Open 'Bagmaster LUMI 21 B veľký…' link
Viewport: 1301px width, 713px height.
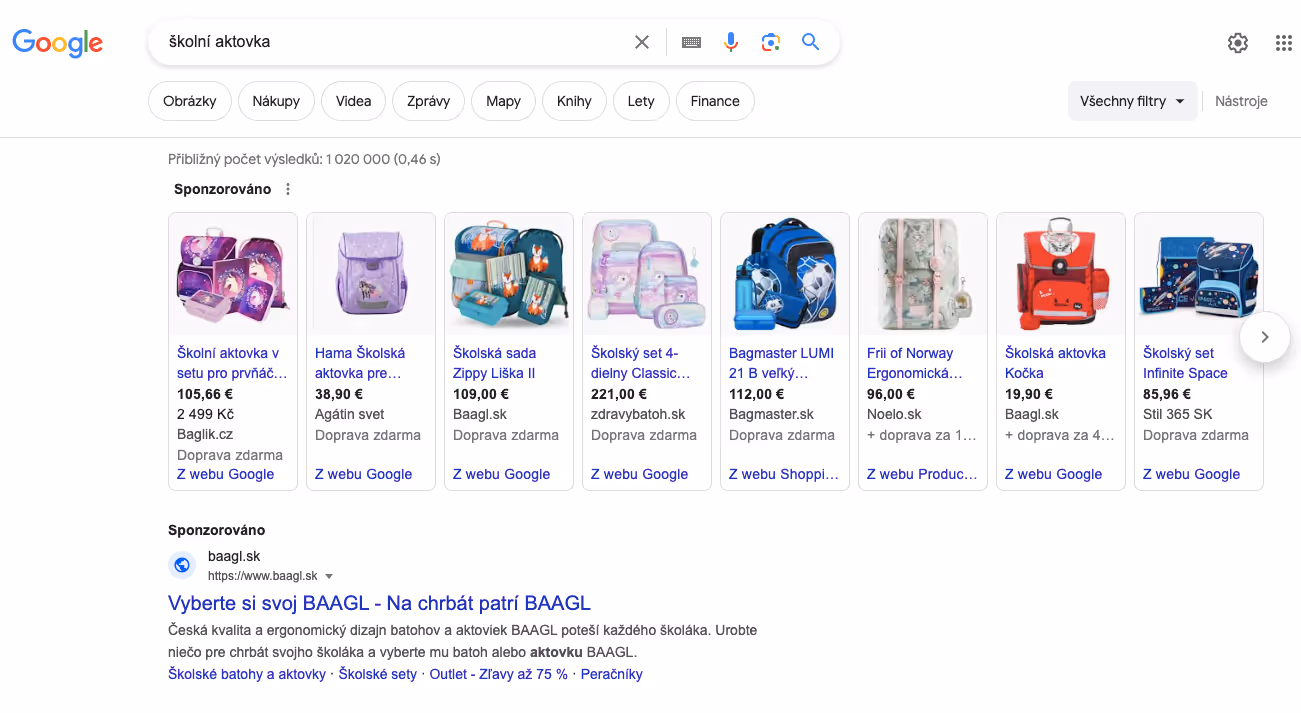pos(781,363)
